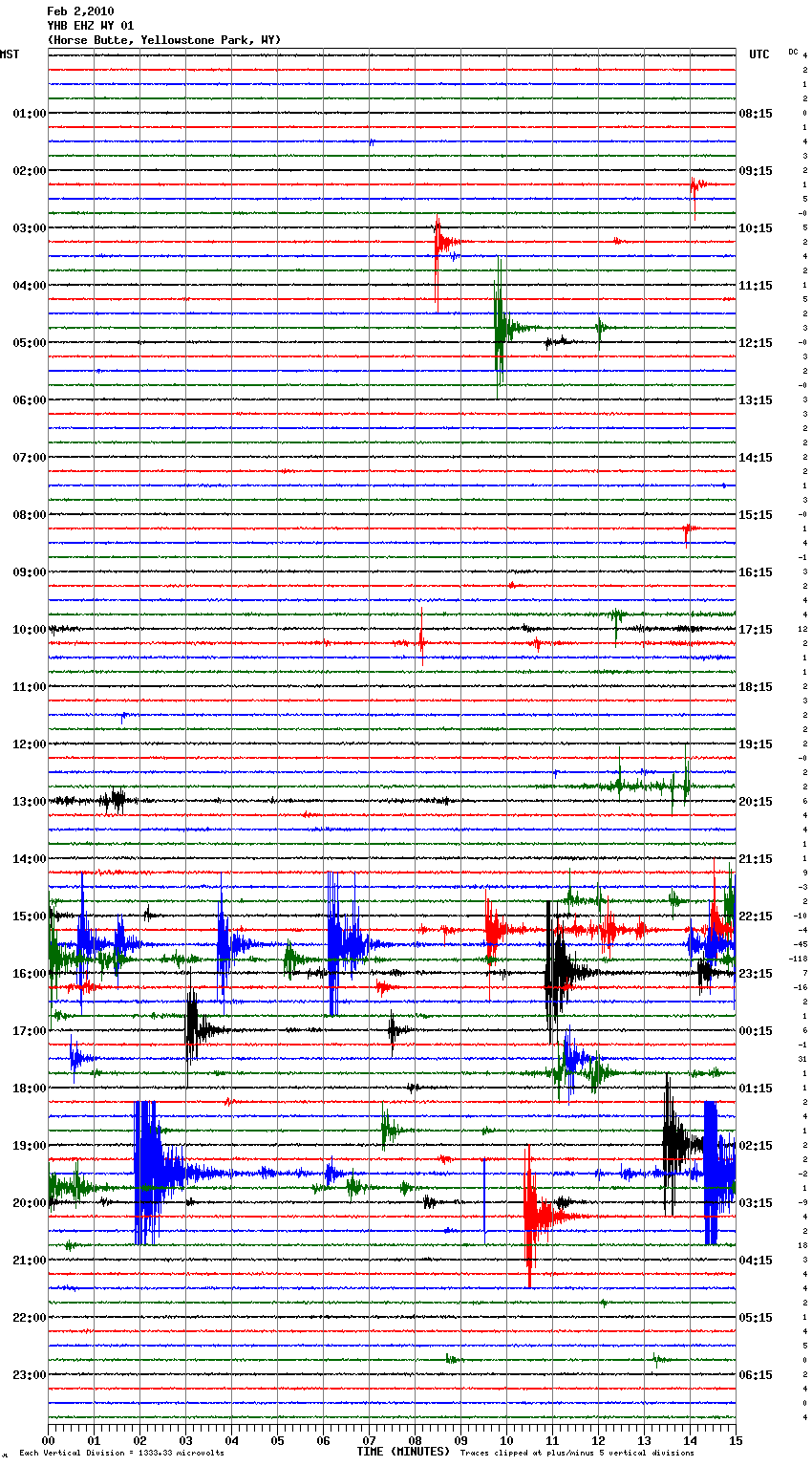Click the bottom minute-axis label '05'
The height and width of the screenshot is (1466, 812).
[x=277, y=1441]
